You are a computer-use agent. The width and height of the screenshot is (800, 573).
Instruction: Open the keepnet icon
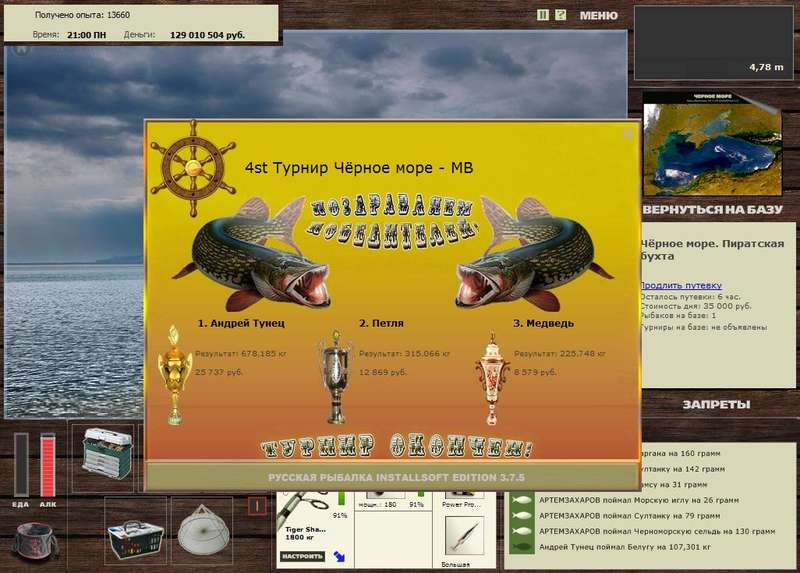[204, 530]
